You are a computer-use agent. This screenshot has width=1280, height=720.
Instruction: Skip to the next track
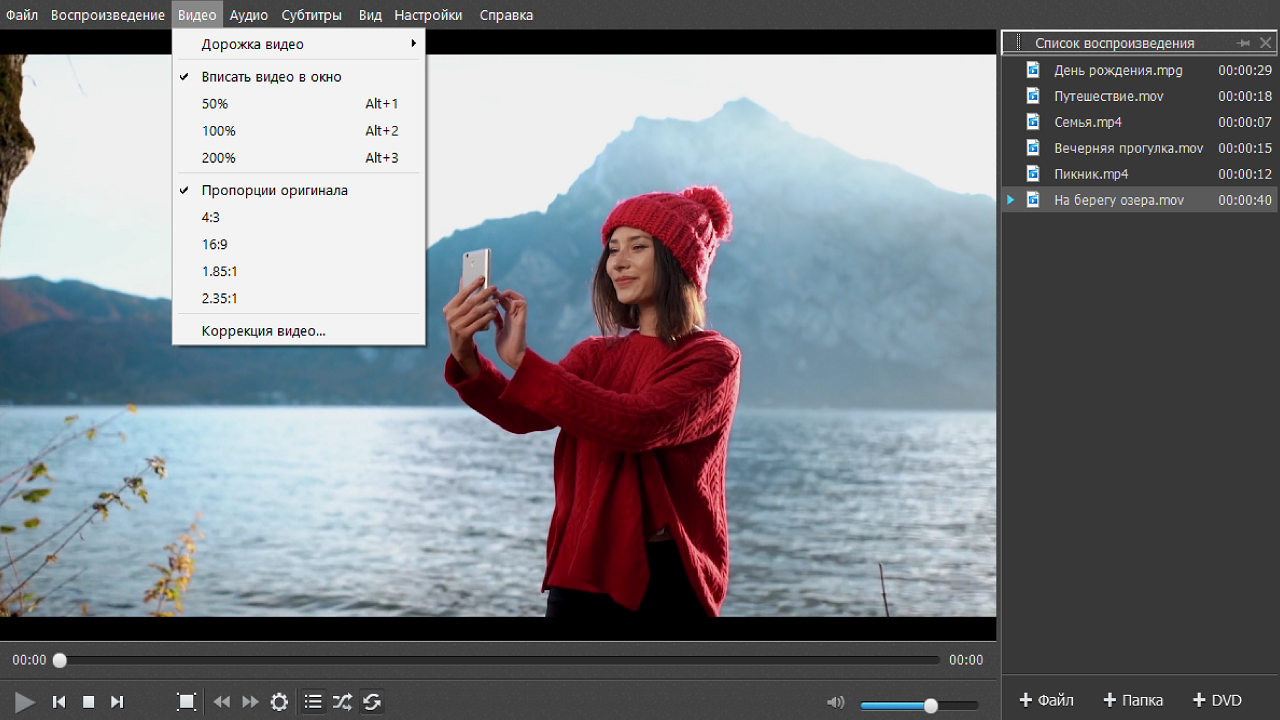click(x=117, y=702)
